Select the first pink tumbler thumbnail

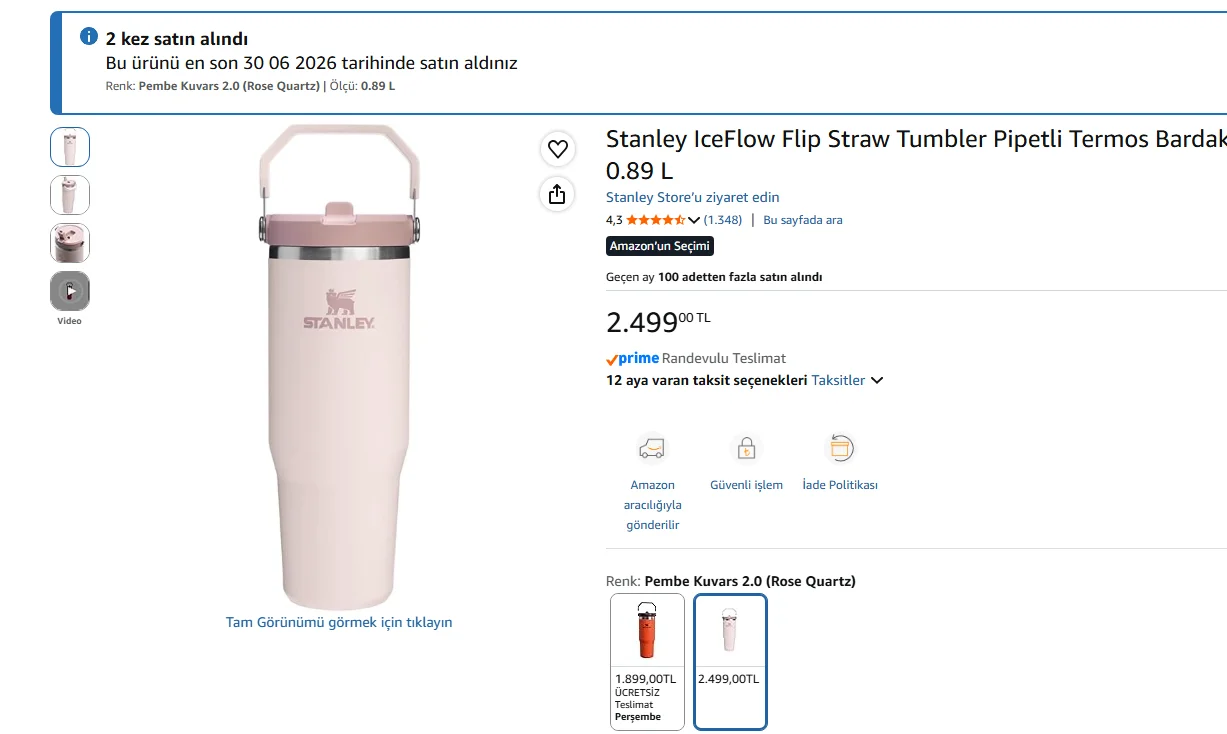click(x=70, y=147)
